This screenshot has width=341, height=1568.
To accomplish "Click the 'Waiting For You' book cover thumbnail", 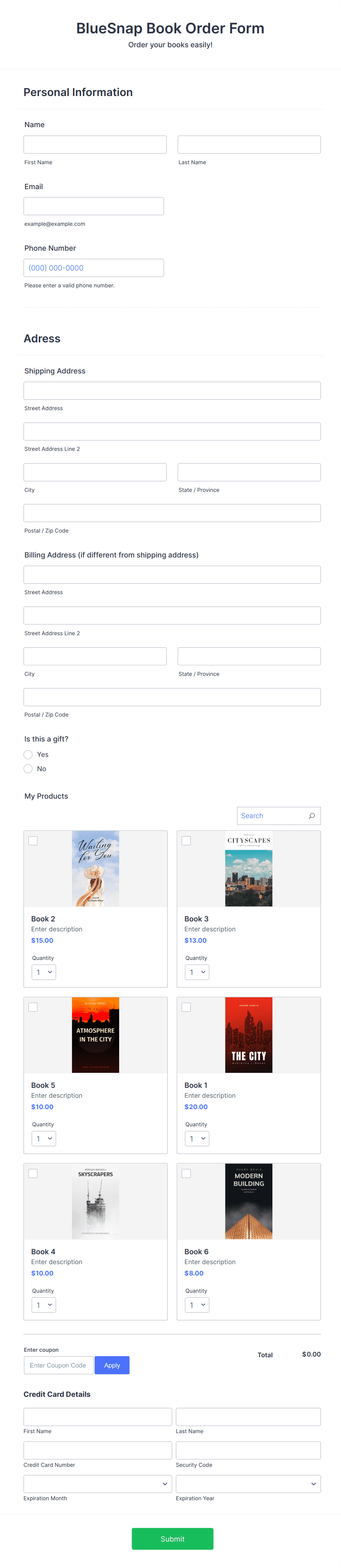I will click(x=95, y=869).
